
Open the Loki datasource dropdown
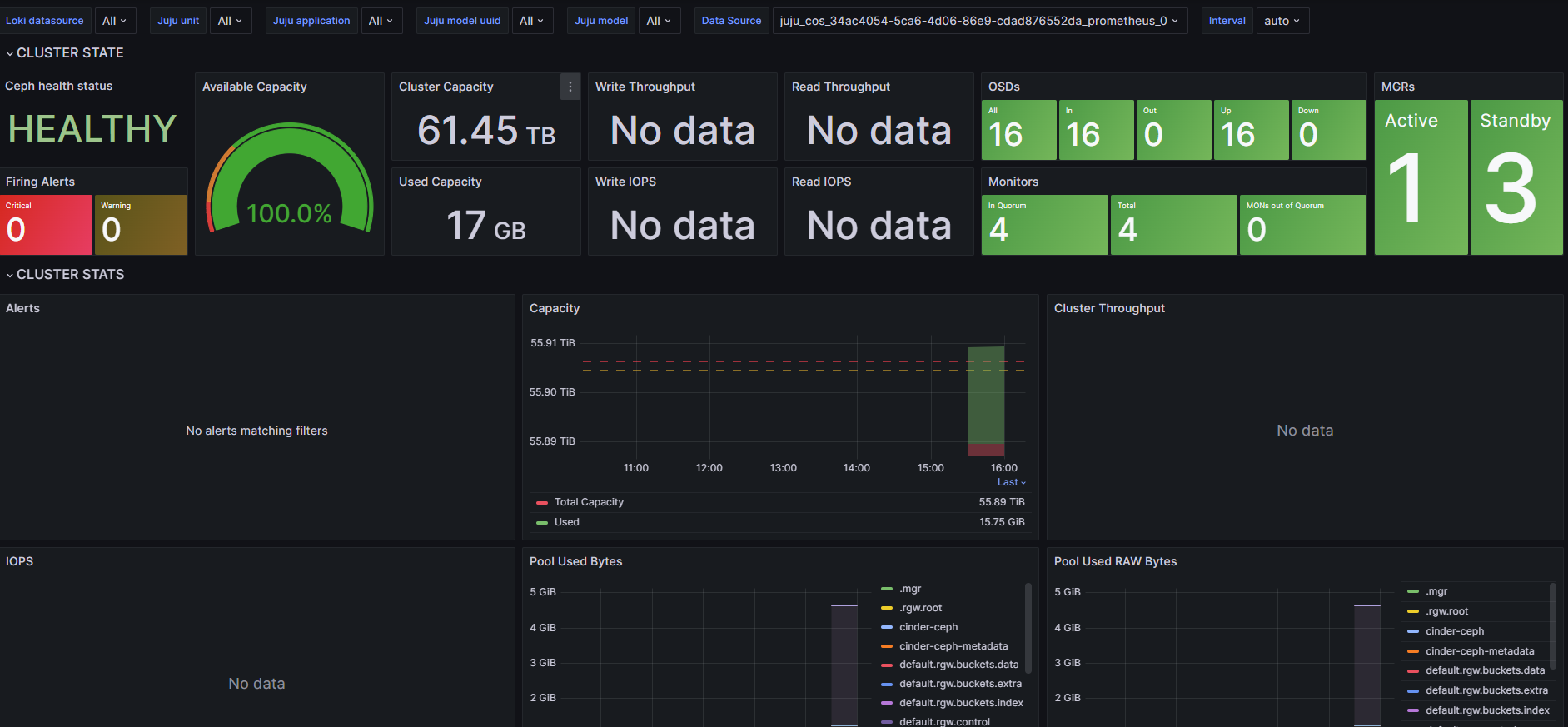[114, 21]
